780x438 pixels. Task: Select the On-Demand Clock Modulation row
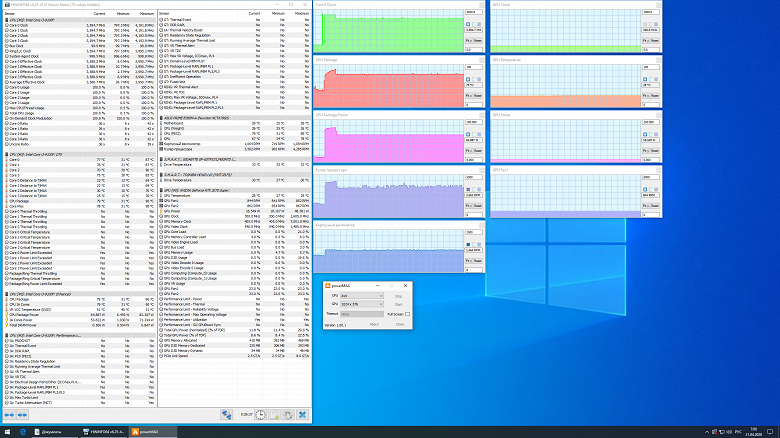pyautogui.click(x=80, y=118)
